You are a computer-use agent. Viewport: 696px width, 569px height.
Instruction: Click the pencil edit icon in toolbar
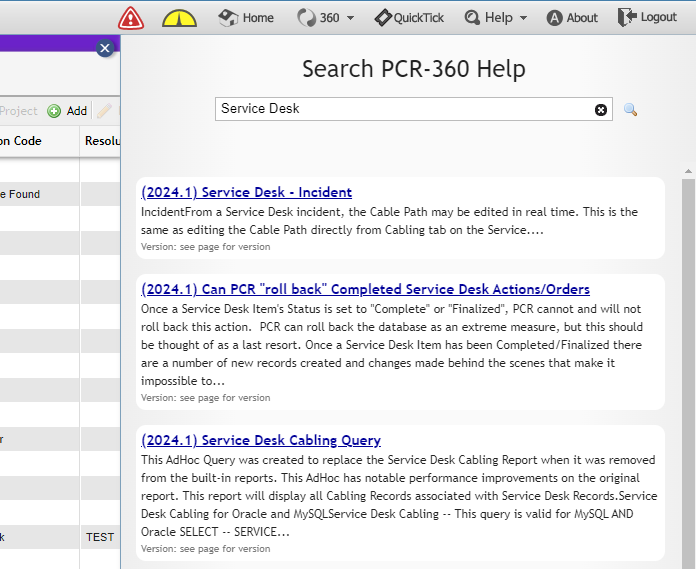(104, 111)
